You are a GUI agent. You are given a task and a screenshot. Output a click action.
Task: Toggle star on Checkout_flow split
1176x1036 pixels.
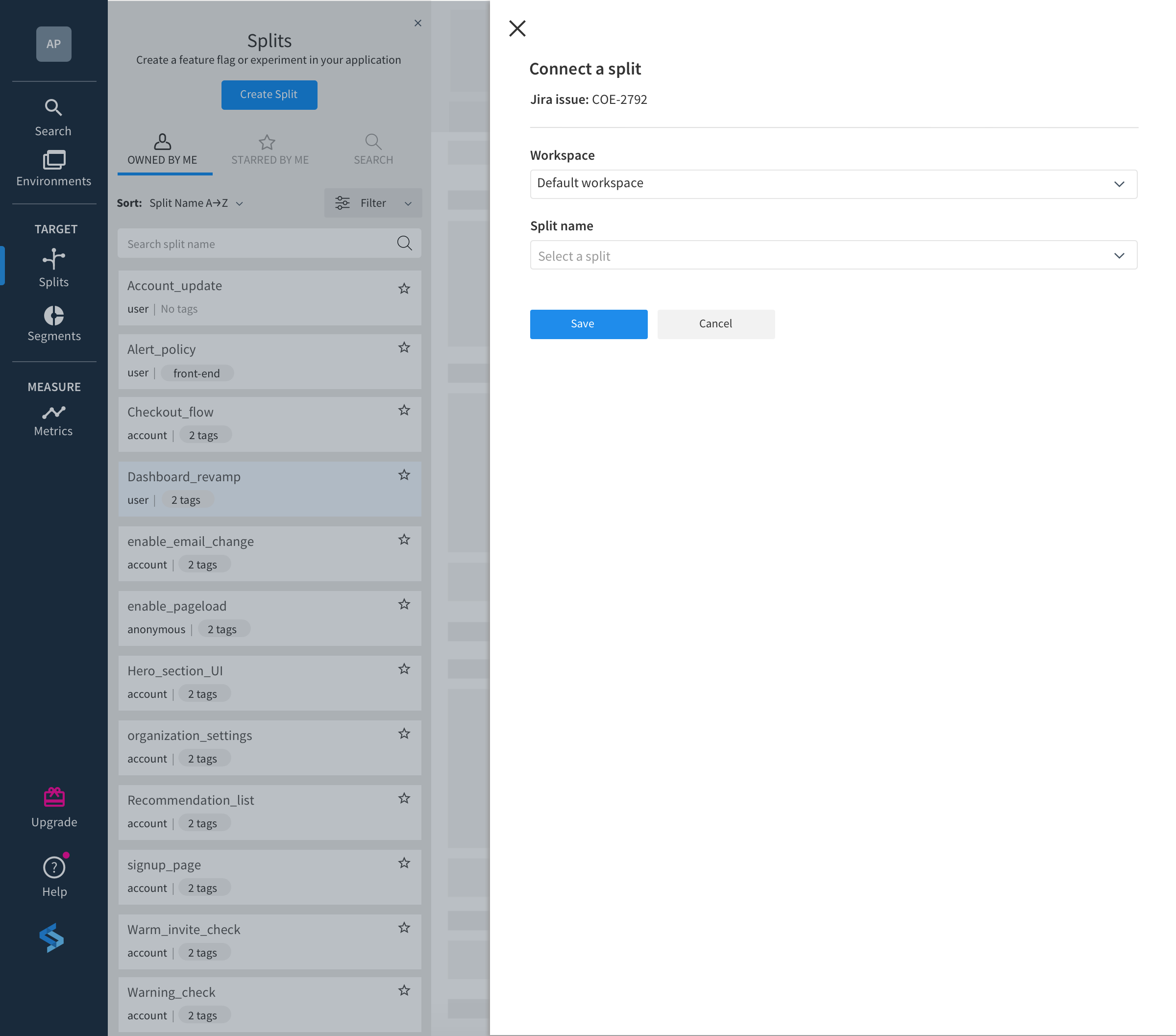coord(404,410)
